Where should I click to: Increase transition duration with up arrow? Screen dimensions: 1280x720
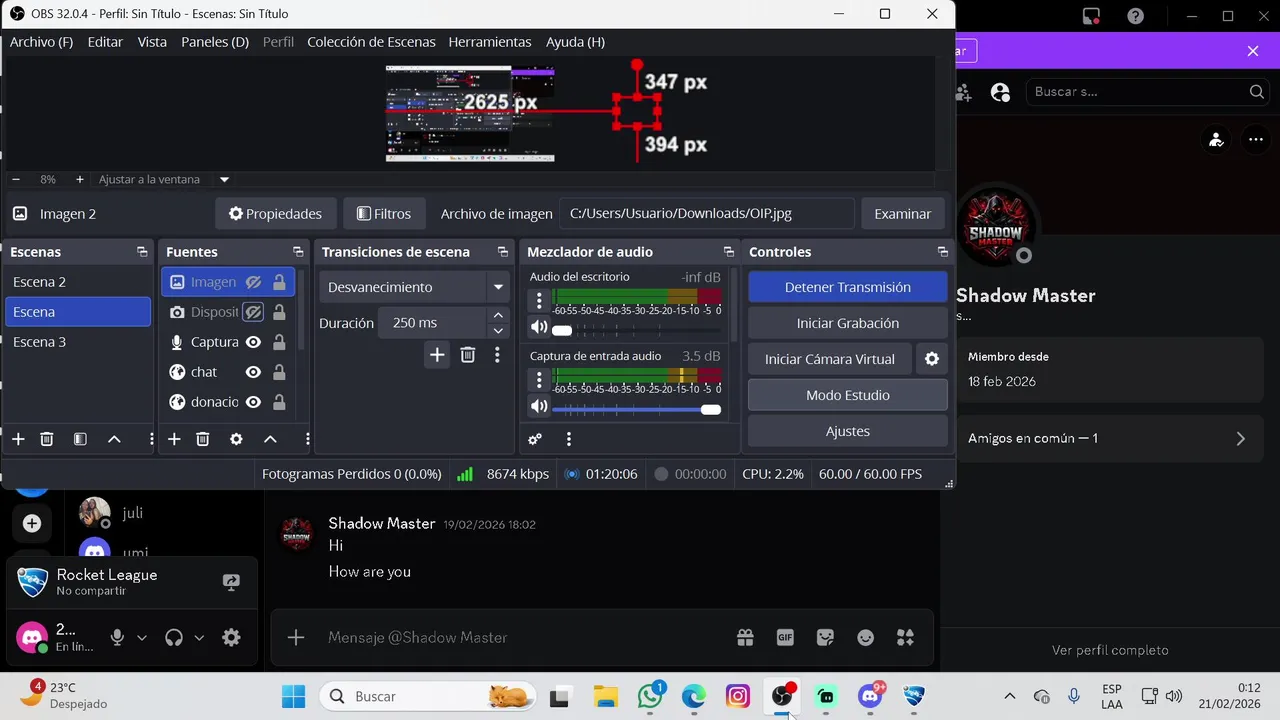coord(498,315)
